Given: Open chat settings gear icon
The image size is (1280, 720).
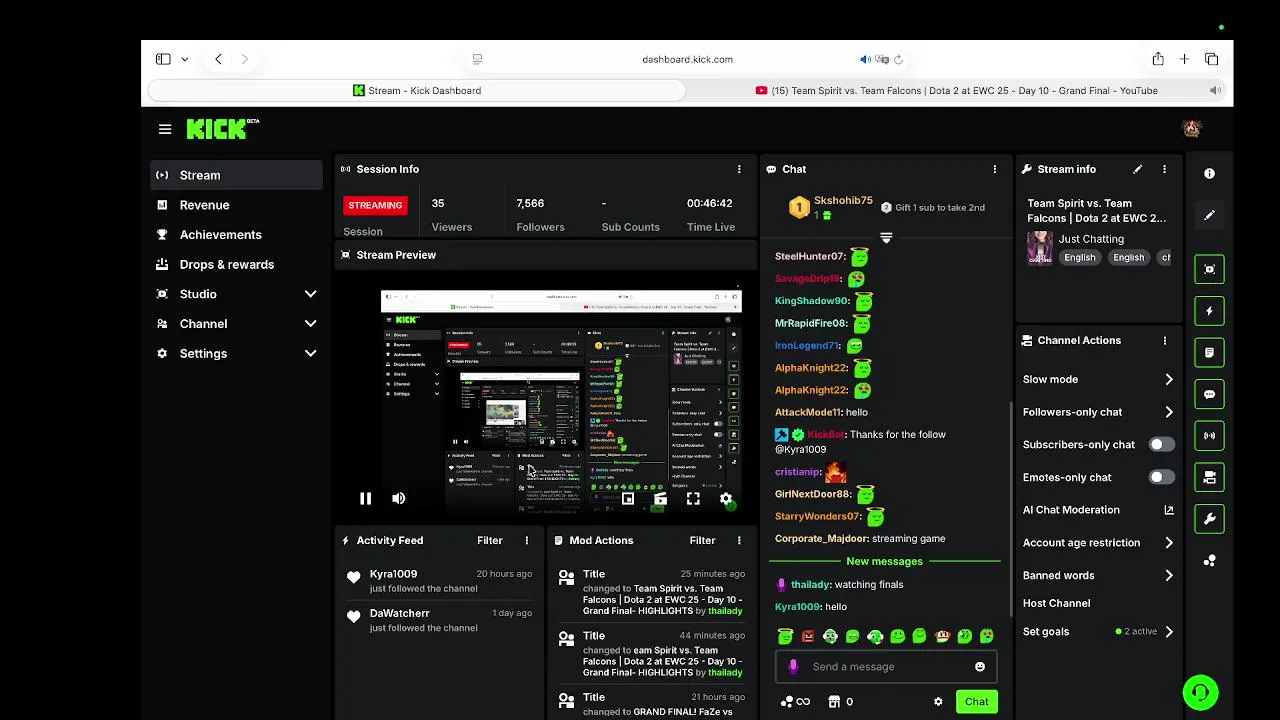Looking at the screenshot, I should 938,702.
